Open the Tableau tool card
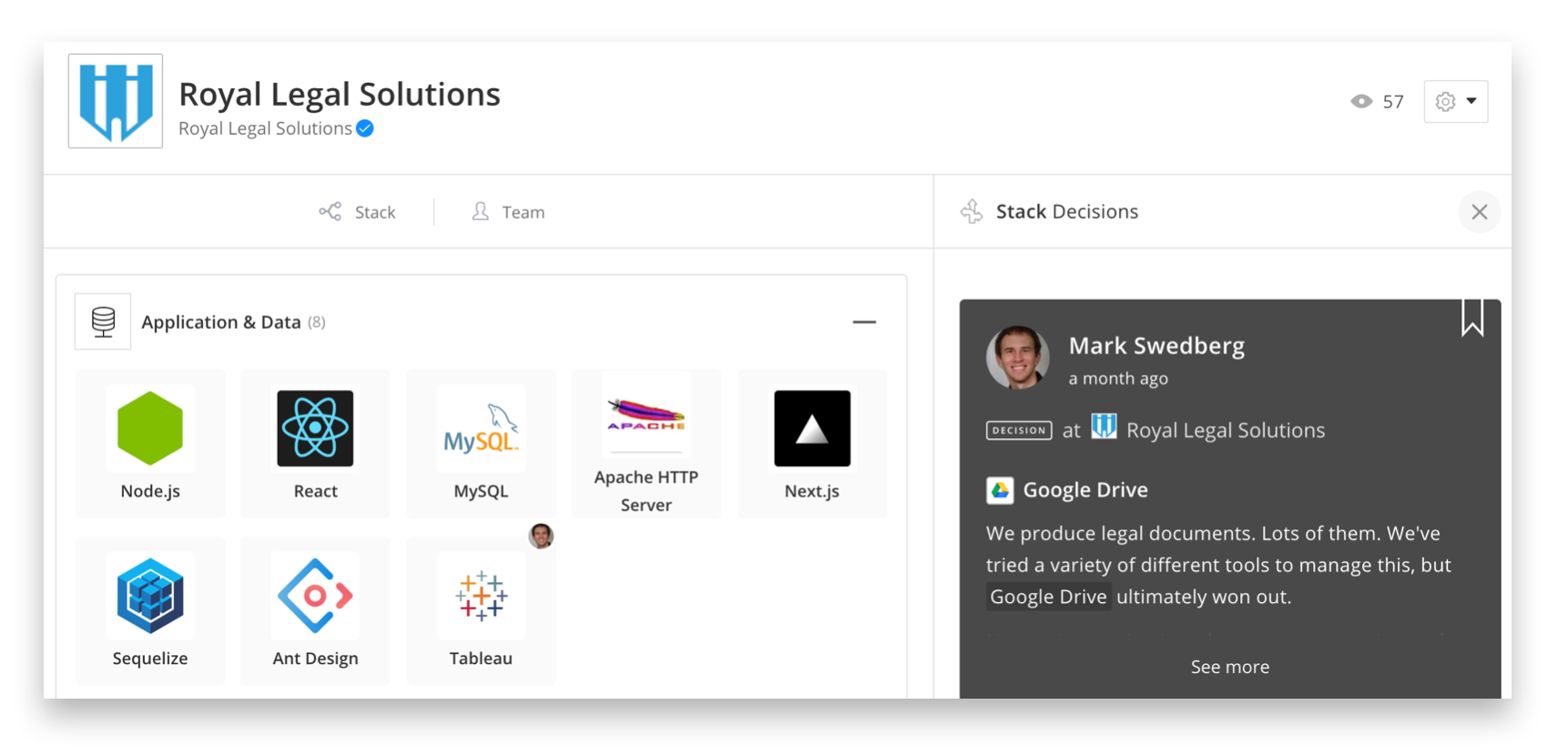Screen dimensions: 1568x756 481,610
